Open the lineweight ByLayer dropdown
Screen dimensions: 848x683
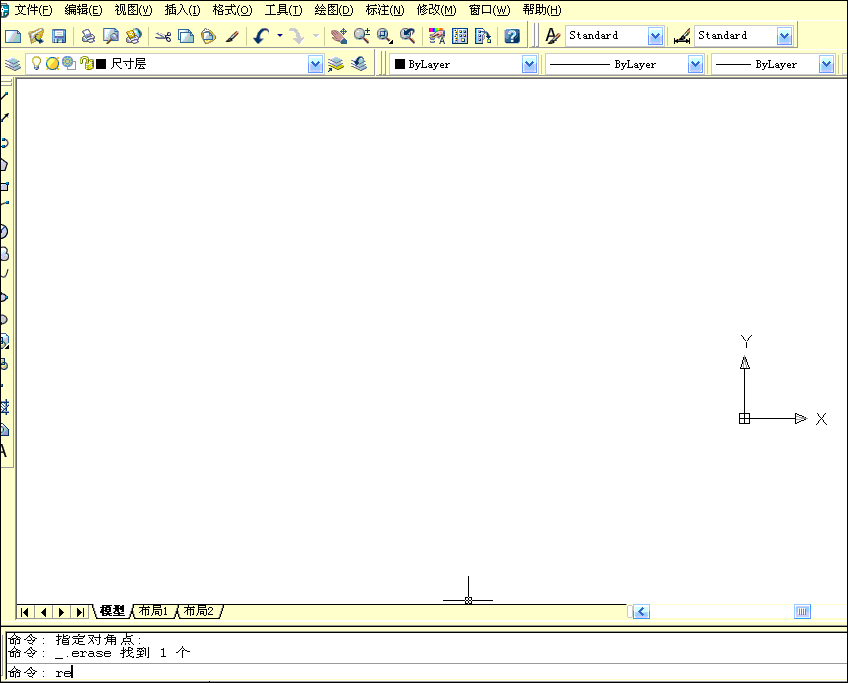tap(826, 64)
